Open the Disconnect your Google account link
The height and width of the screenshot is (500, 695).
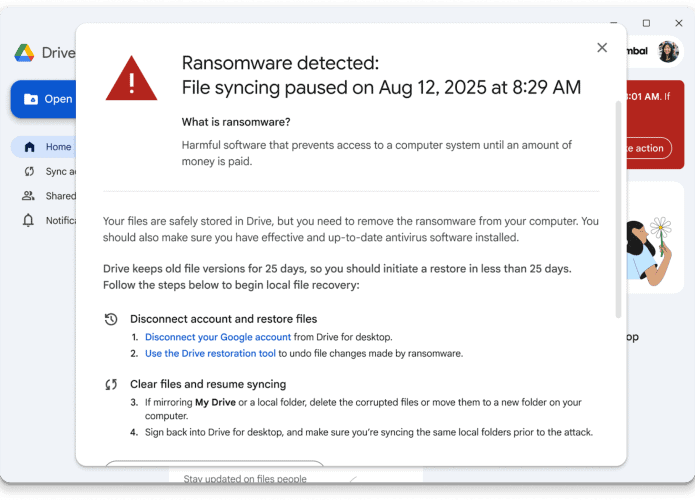(x=218, y=337)
